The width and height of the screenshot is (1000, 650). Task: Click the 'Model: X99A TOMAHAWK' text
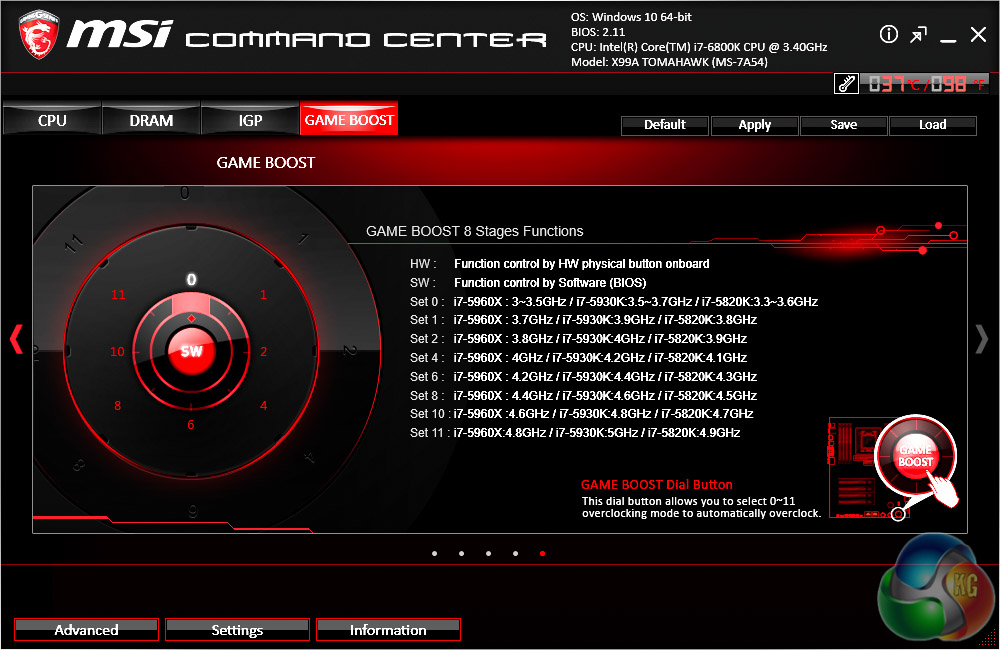coord(669,63)
